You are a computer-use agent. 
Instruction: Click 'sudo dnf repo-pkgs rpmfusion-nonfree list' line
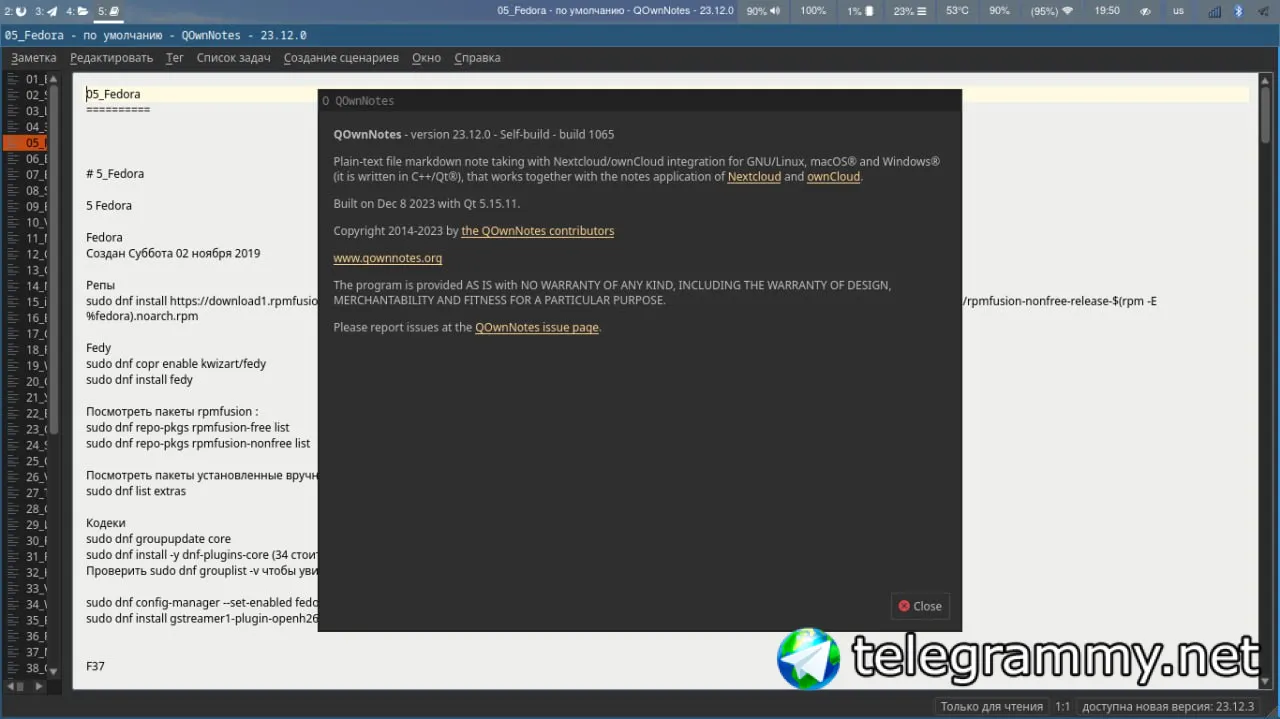coord(198,444)
